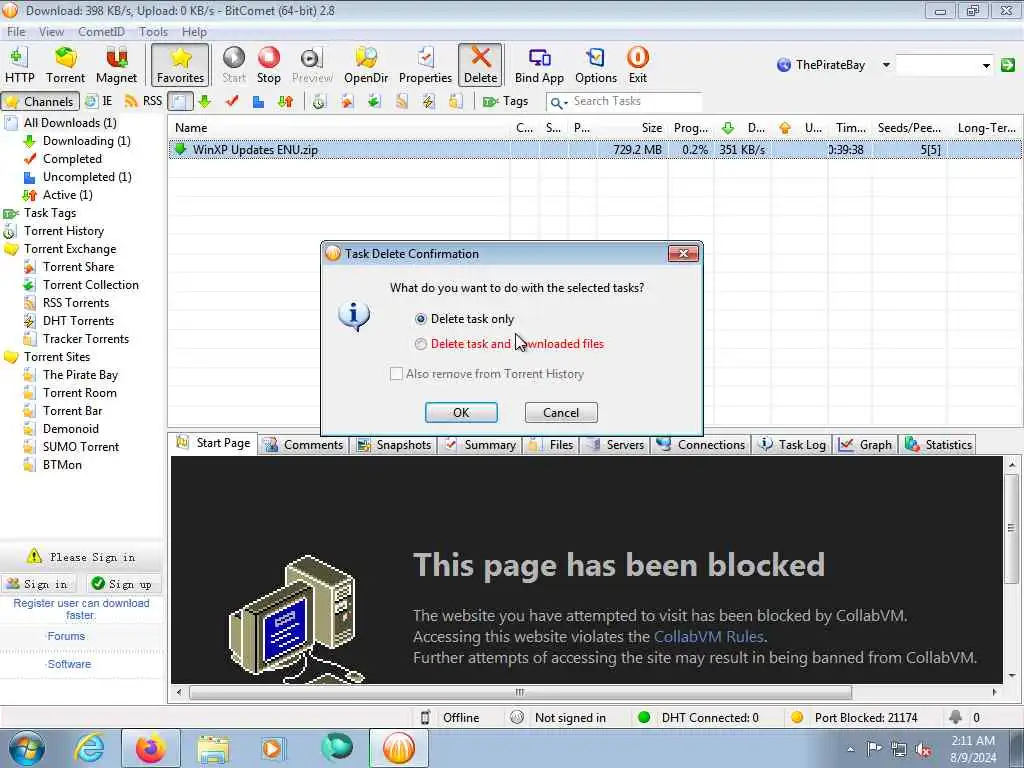The width and height of the screenshot is (1024, 768).
Task: Switch to the Files tab
Action: 551,445
